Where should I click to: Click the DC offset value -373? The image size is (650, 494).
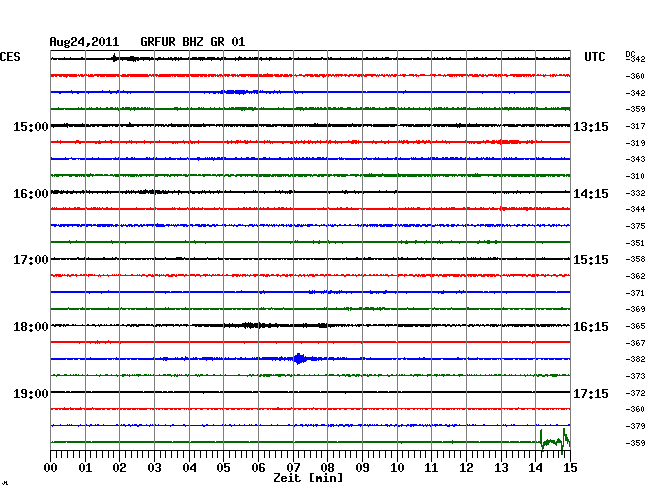[635, 376]
